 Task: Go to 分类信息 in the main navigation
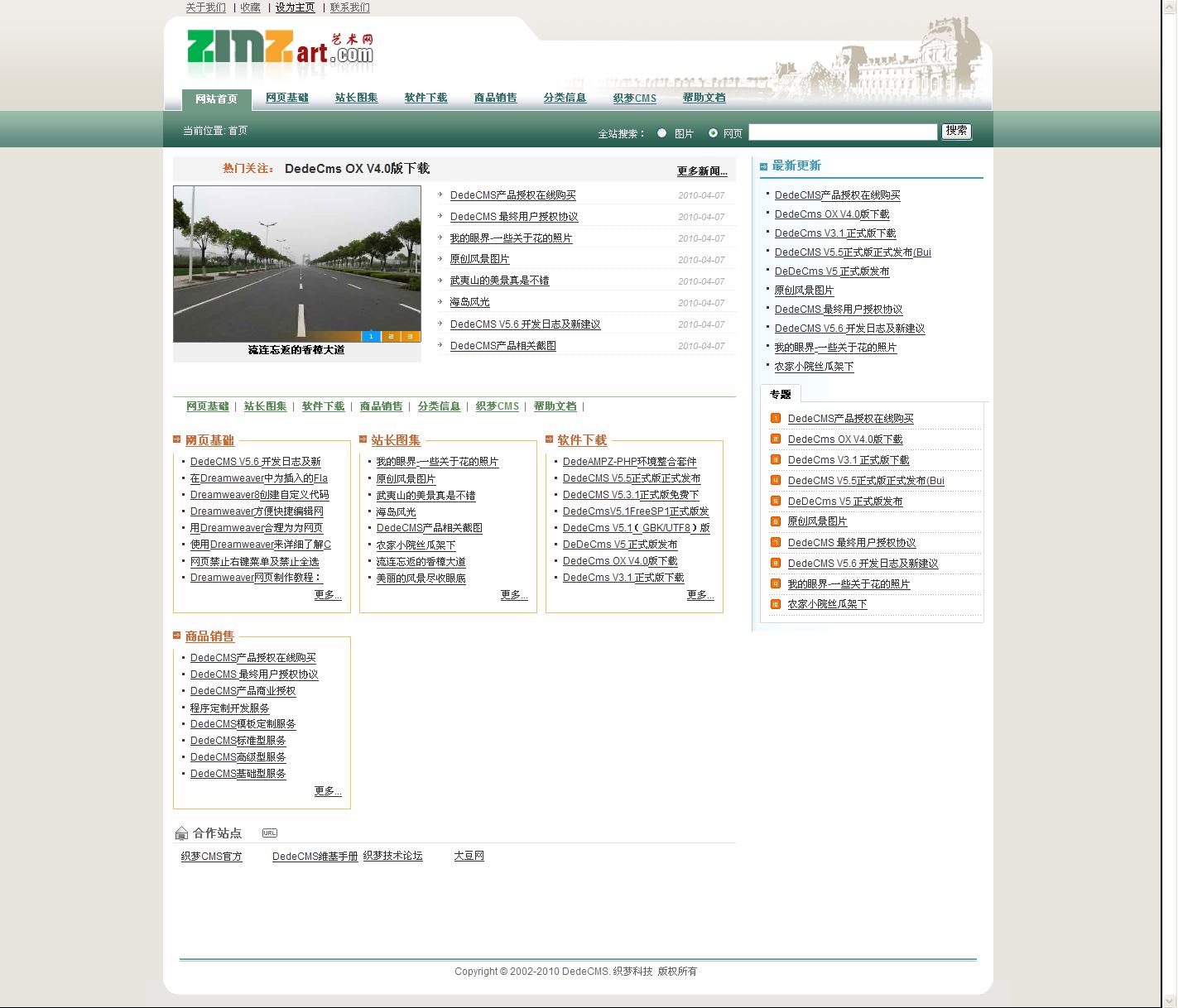pyautogui.click(x=565, y=98)
